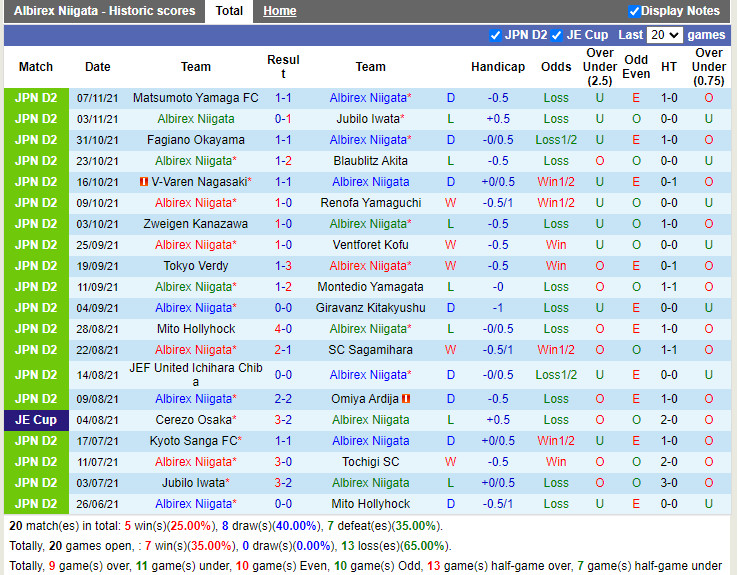Open the Last 20 games dropdown
This screenshot has height=575, width=738.
(664, 35)
